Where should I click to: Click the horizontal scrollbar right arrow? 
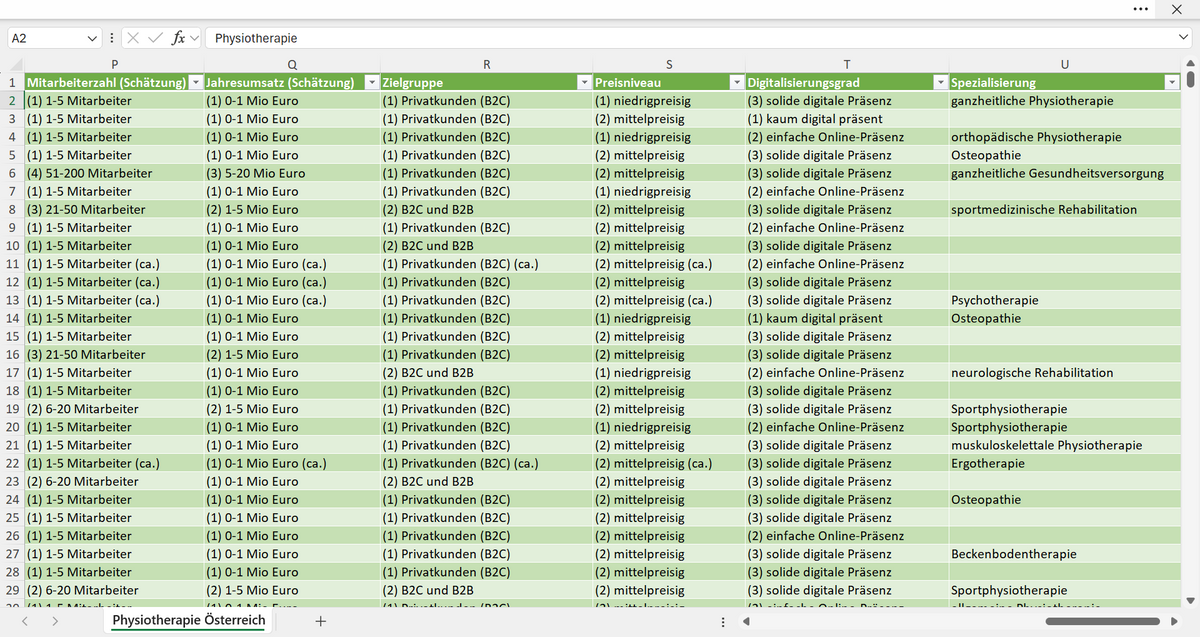coord(1175,621)
